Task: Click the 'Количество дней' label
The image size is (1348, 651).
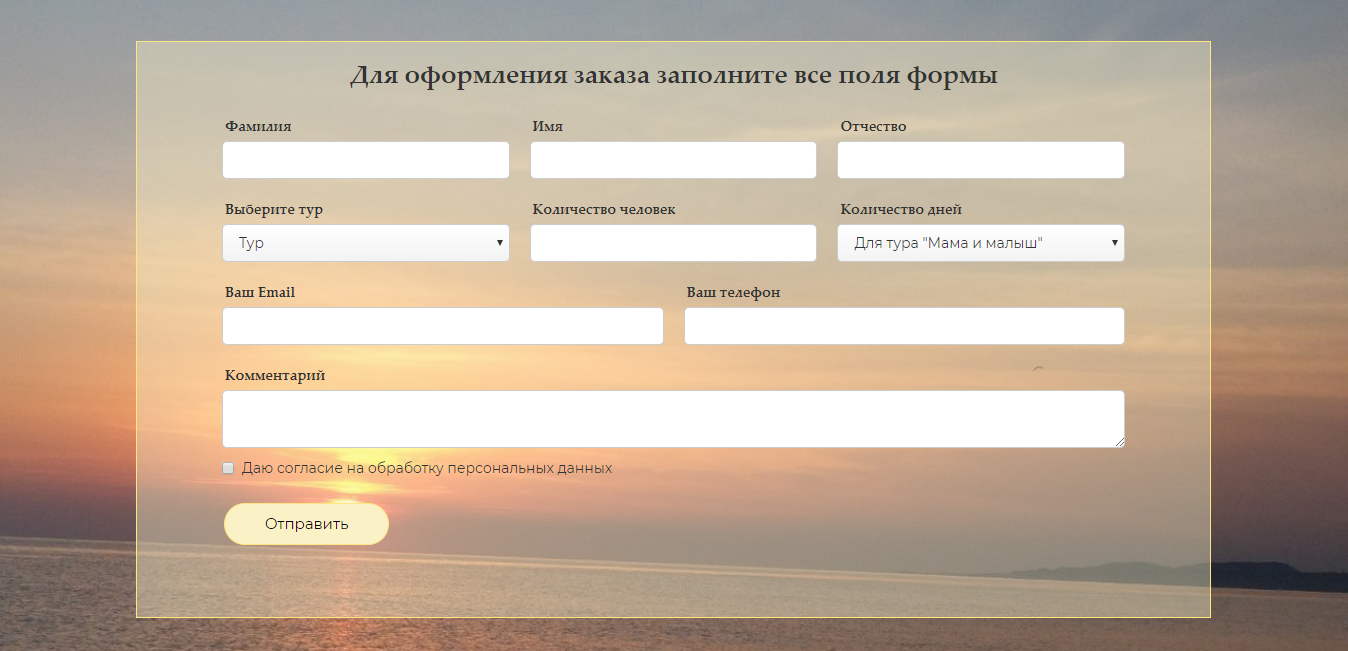Action: 901,210
